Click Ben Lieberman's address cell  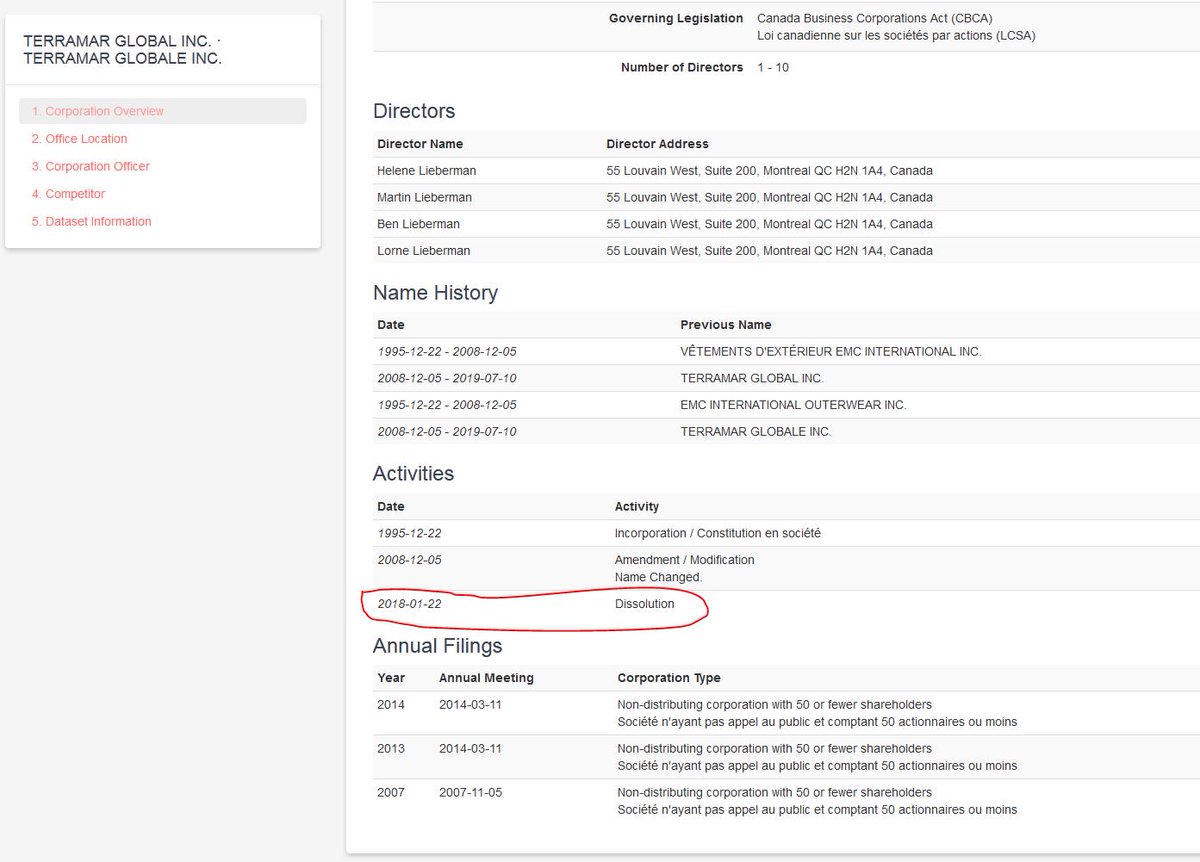coord(769,224)
